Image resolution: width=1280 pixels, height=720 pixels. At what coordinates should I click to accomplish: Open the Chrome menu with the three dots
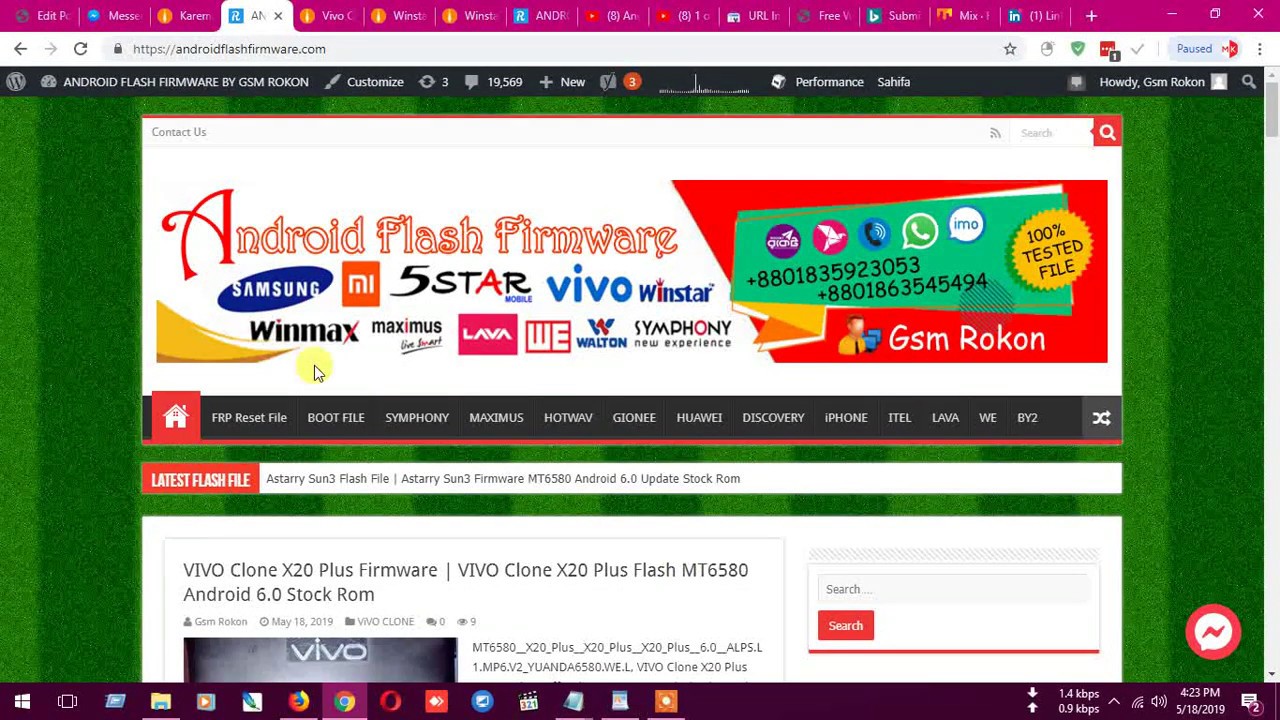[1259, 49]
